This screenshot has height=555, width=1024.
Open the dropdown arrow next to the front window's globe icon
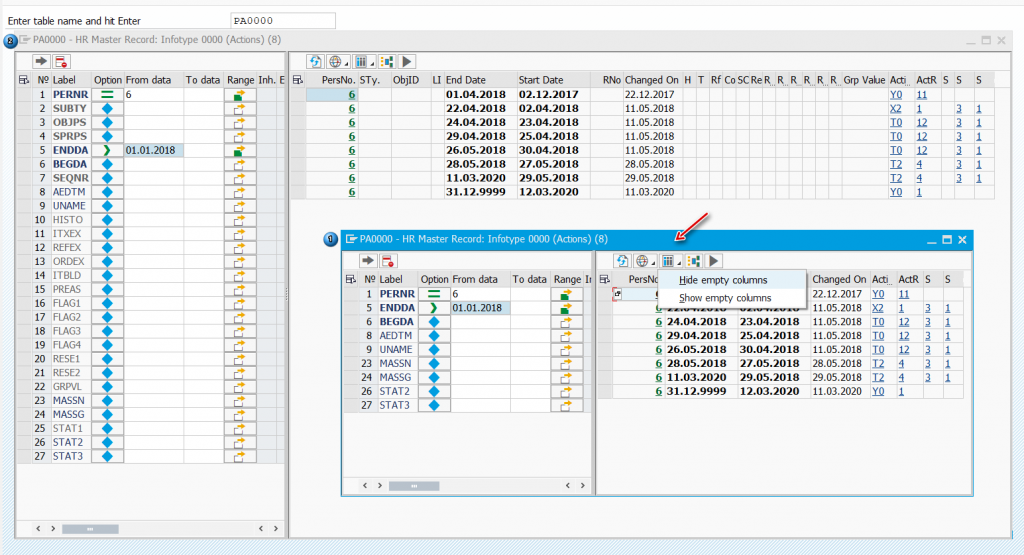(x=653, y=262)
